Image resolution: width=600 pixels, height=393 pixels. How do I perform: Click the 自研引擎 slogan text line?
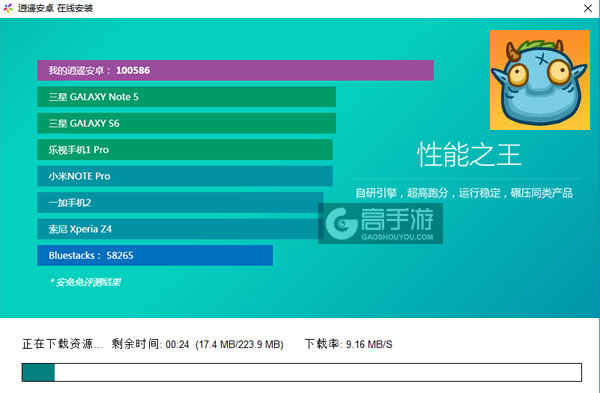464,193
